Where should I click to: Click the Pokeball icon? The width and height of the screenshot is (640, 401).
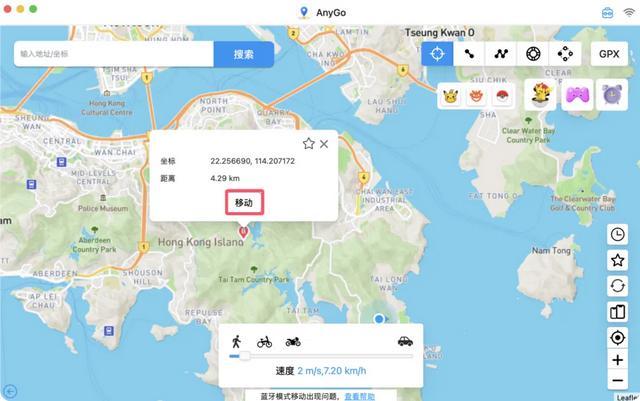tap(502, 96)
